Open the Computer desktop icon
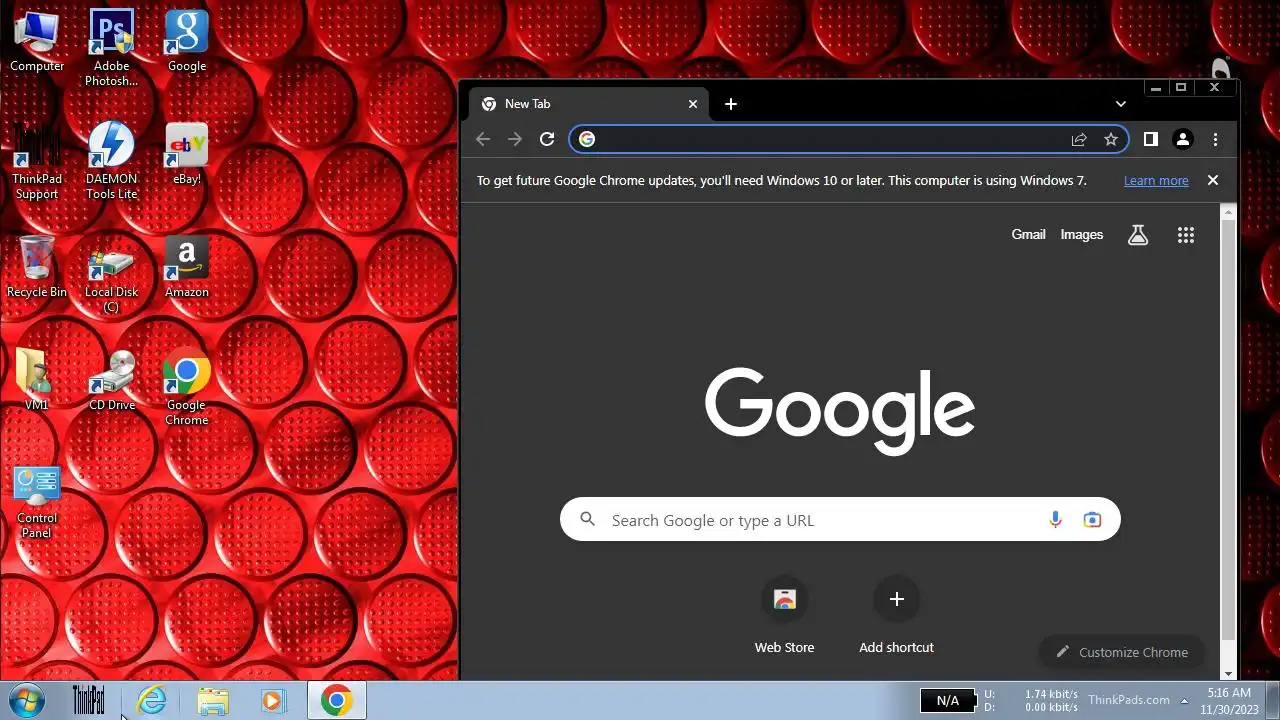The height and width of the screenshot is (720, 1280). 37,42
